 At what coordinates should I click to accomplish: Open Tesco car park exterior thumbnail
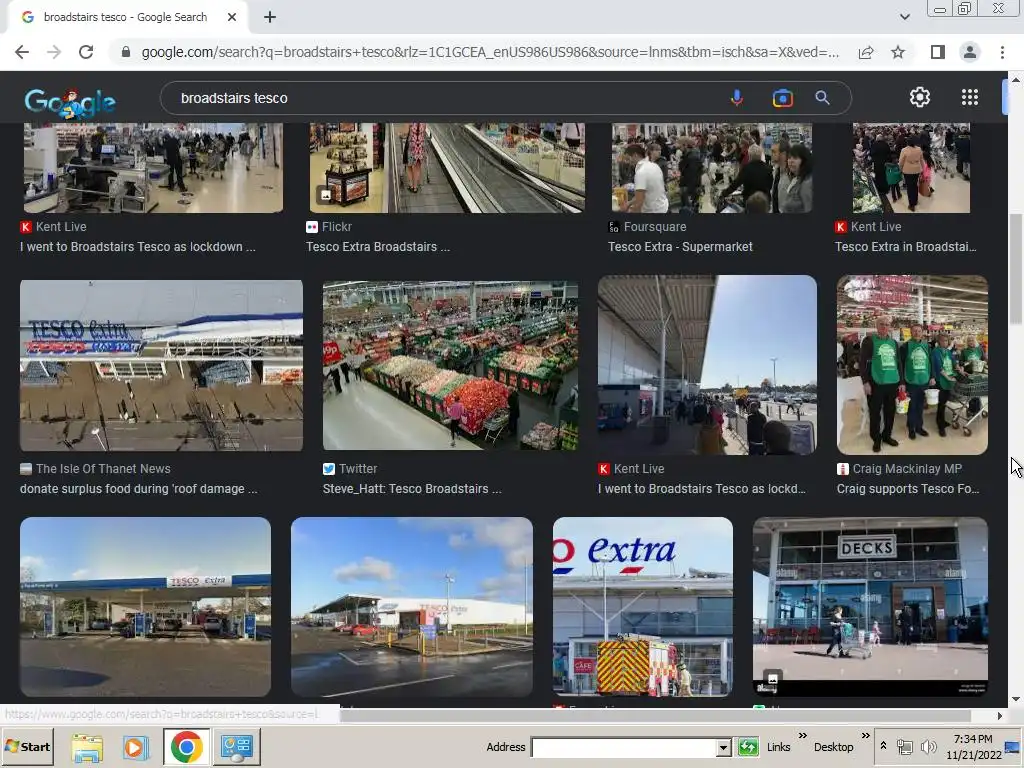coord(411,607)
